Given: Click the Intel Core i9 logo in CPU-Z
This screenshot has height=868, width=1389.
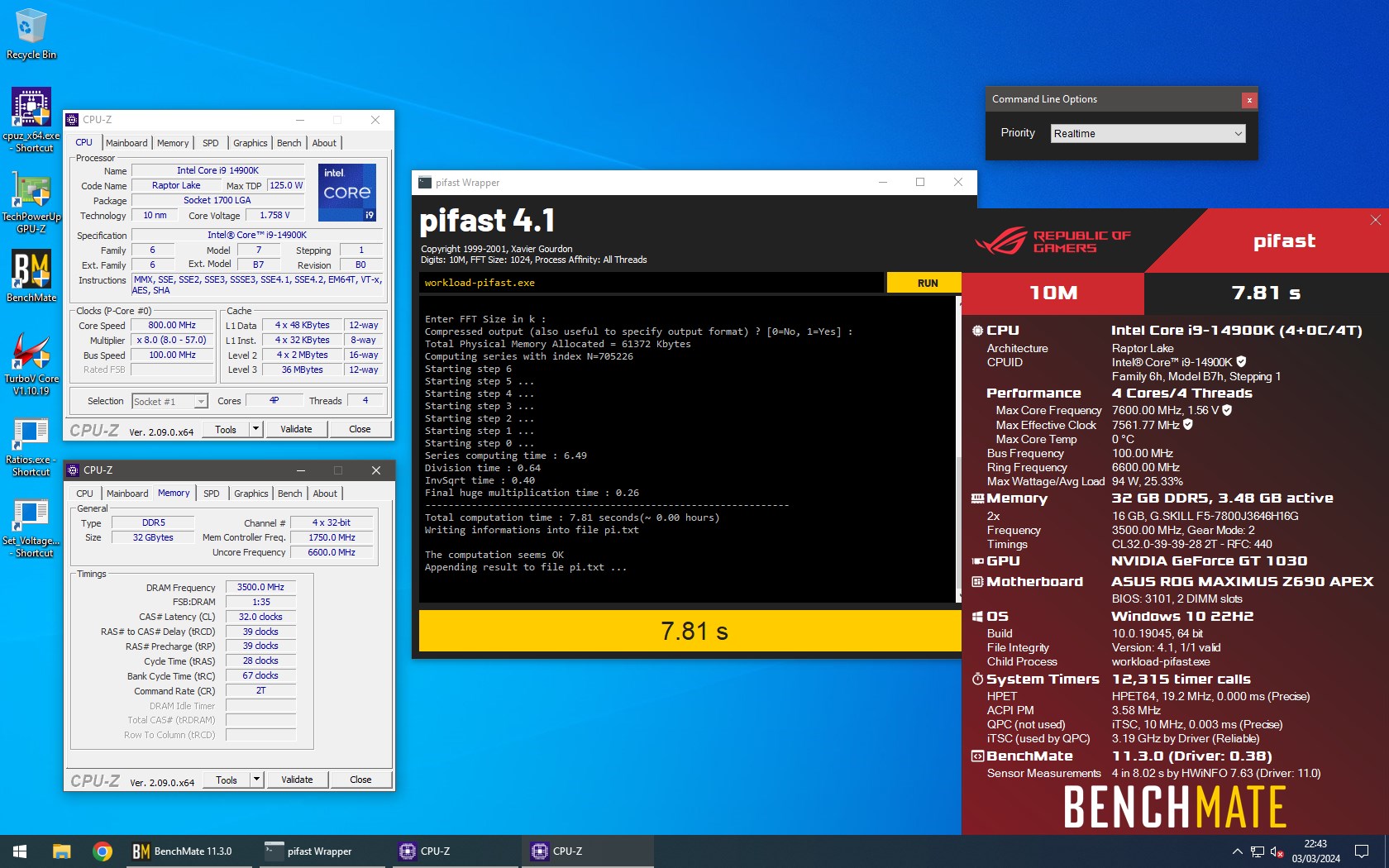Looking at the screenshot, I should tap(347, 192).
